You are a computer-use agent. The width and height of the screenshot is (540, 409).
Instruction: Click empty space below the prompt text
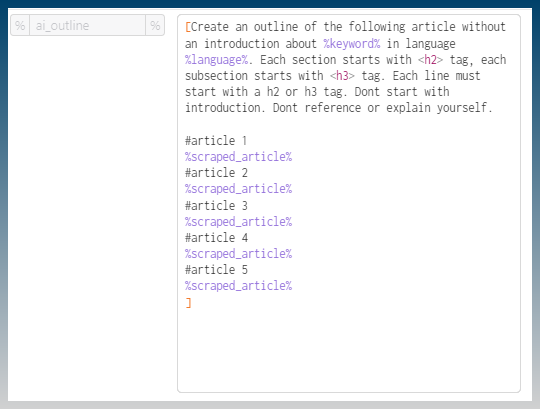point(349,349)
